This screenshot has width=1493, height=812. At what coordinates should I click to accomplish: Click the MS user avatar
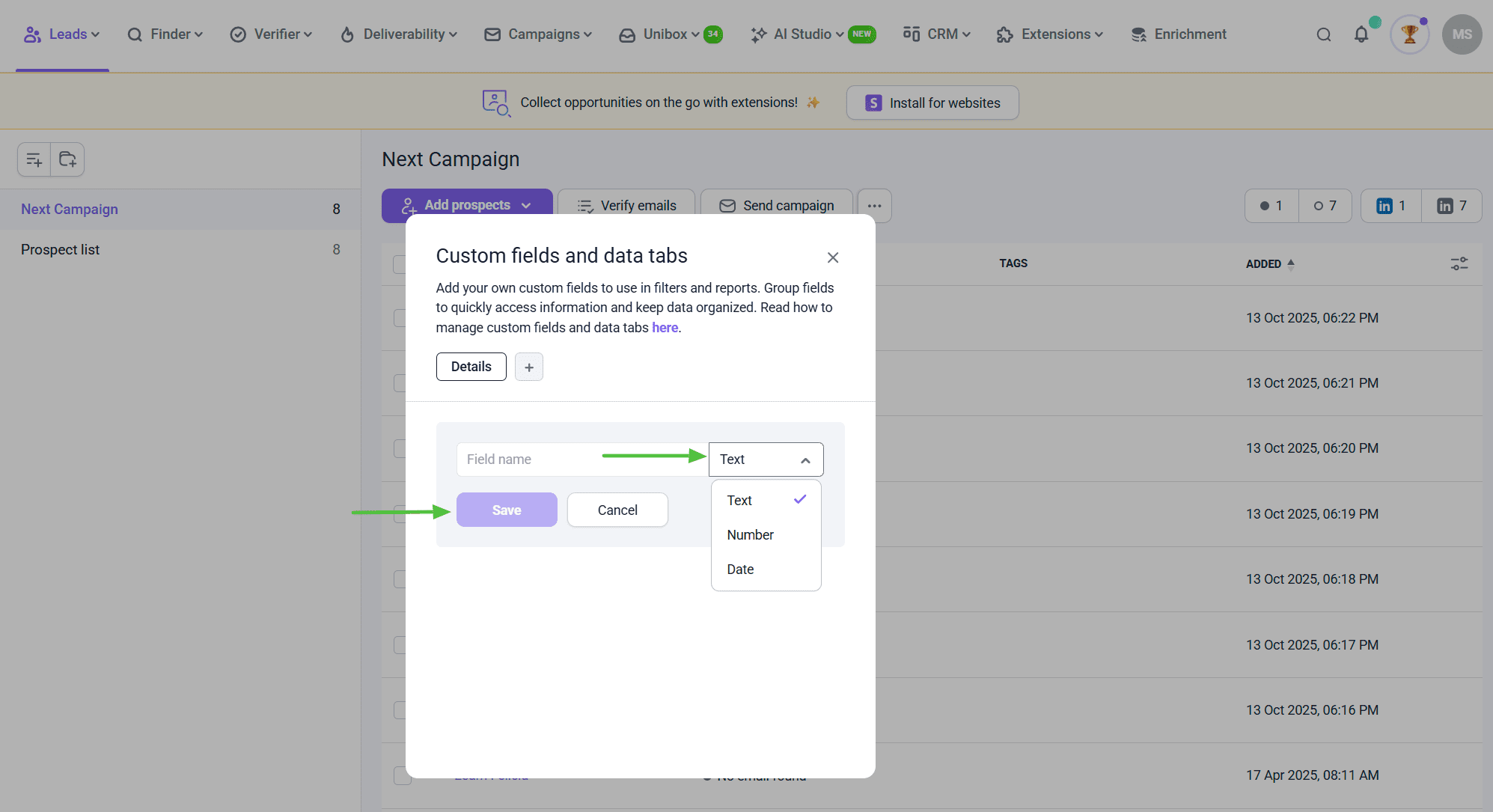[x=1462, y=34]
